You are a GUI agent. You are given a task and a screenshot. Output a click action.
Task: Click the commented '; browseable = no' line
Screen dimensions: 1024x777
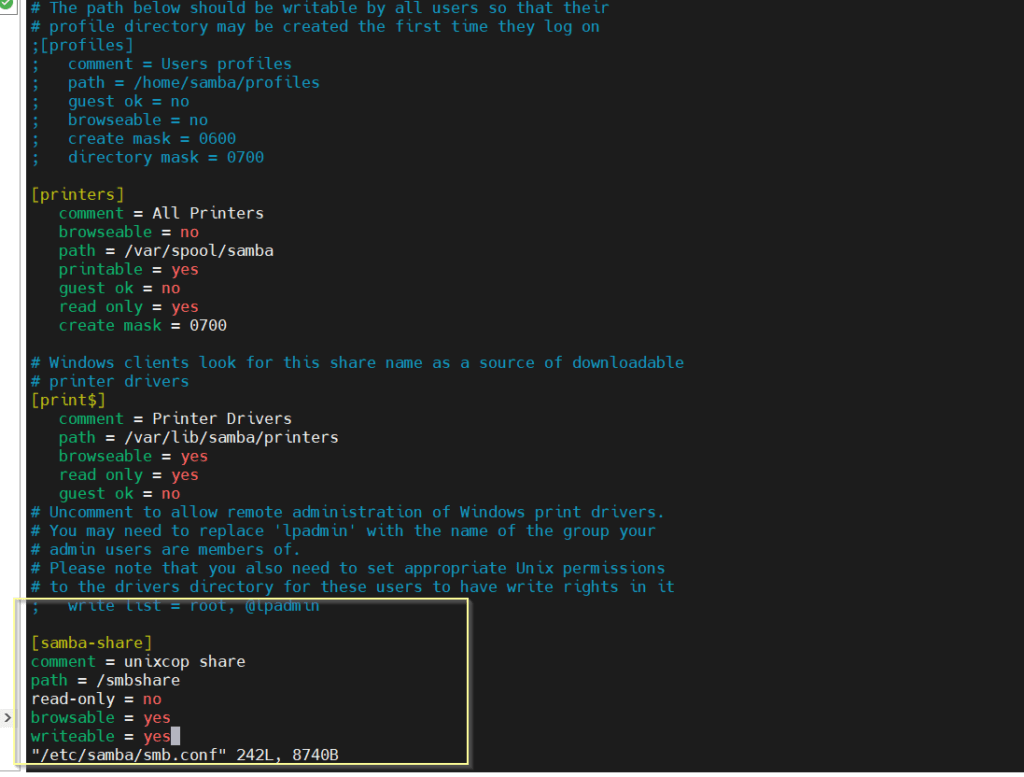[x=120, y=120]
